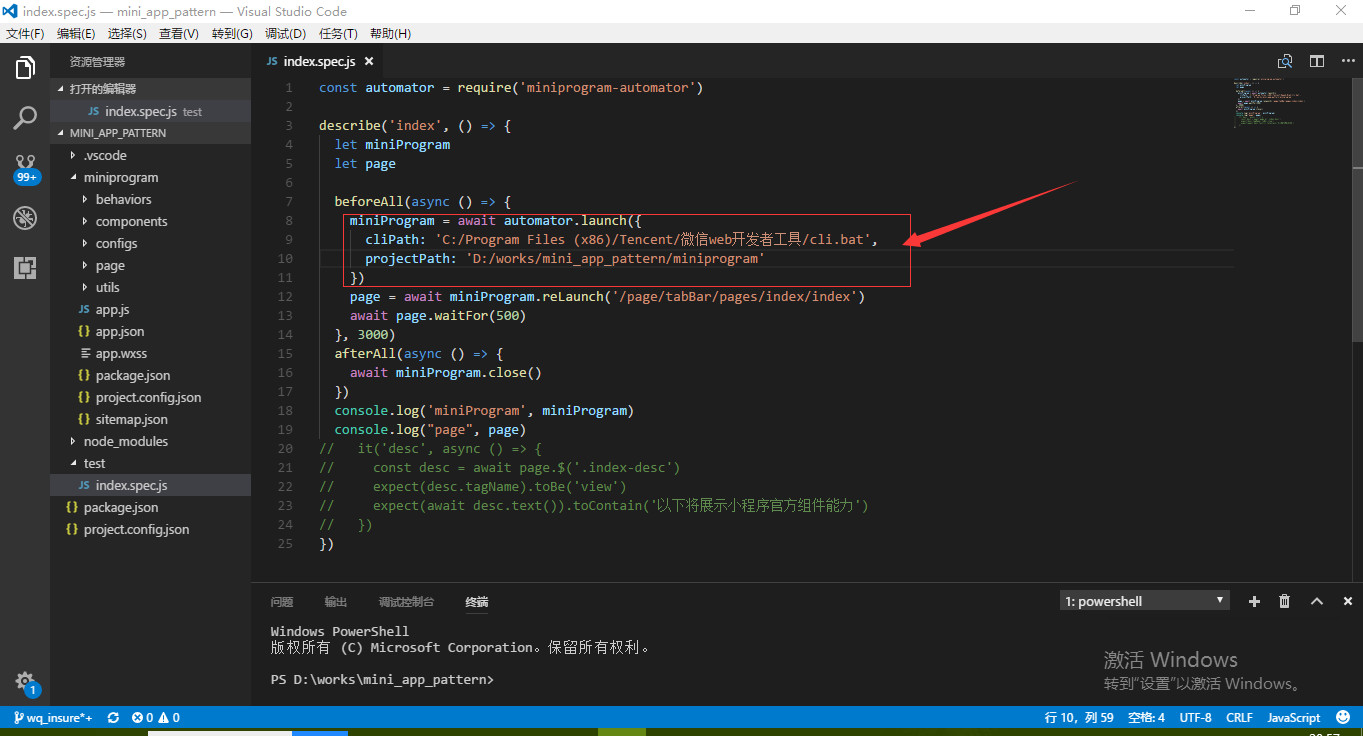This screenshot has width=1363, height=736.
Task: Open app.json in the file tree
Action: (150, 331)
